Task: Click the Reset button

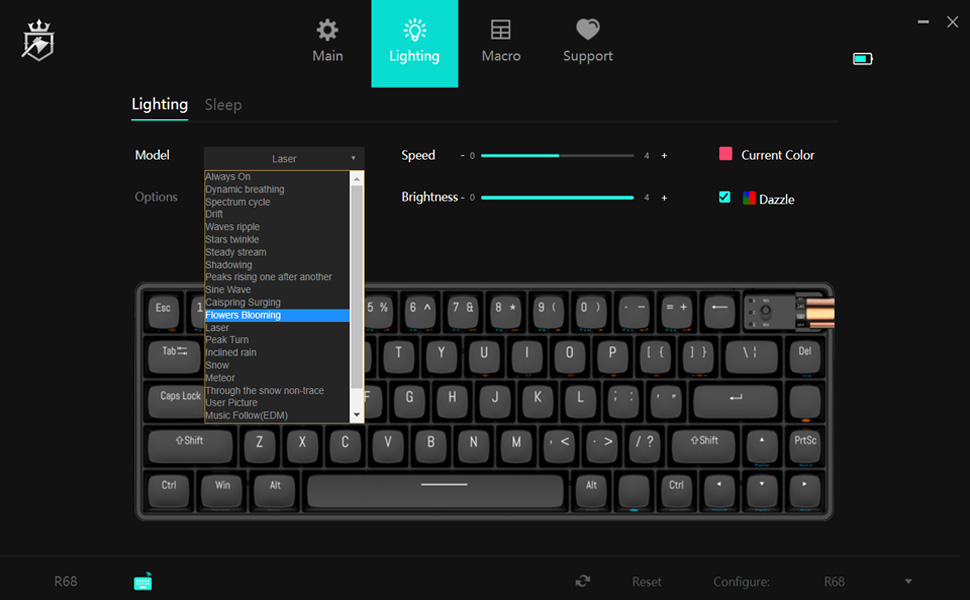Action: [x=647, y=581]
